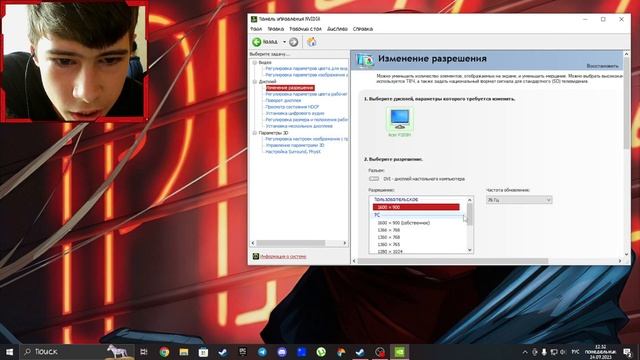The height and width of the screenshot is (360, 640).
Task: Collapse the Видео tree group
Action: (255, 62)
